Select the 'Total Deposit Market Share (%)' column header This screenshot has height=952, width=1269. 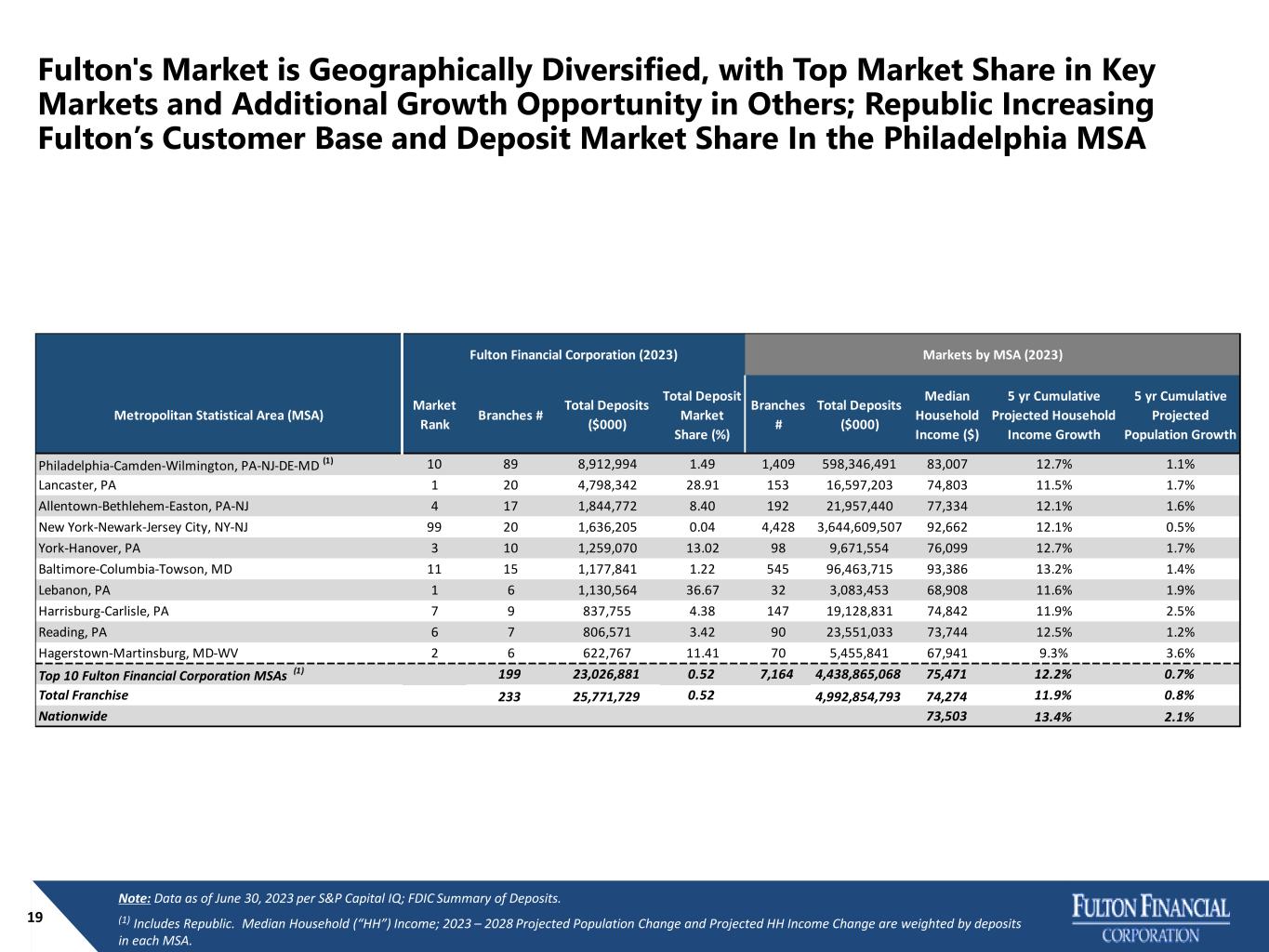pyautogui.click(x=702, y=415)
